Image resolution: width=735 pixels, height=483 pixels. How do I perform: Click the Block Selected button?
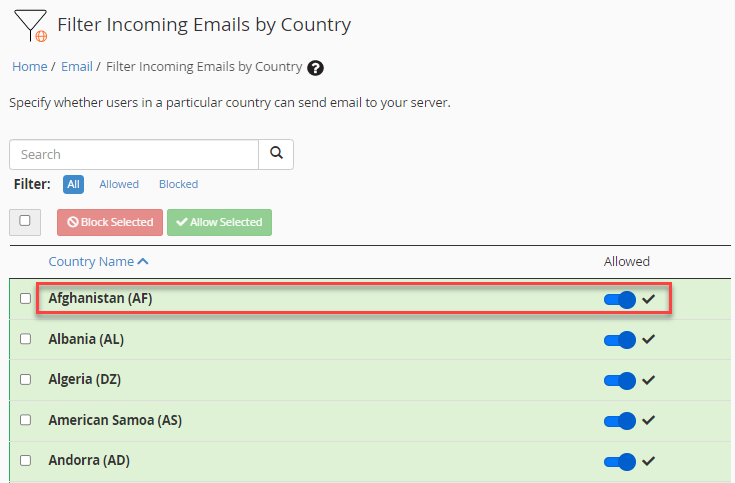(x=109, y=222)
